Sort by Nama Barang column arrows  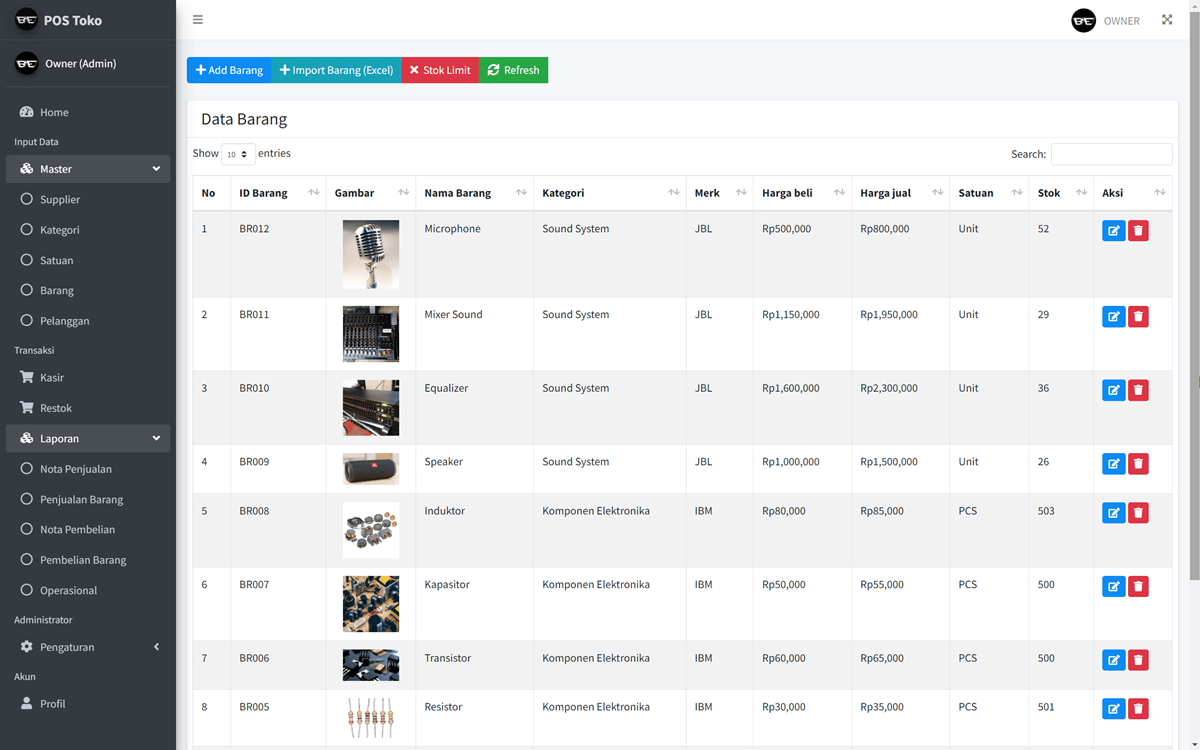521,193
